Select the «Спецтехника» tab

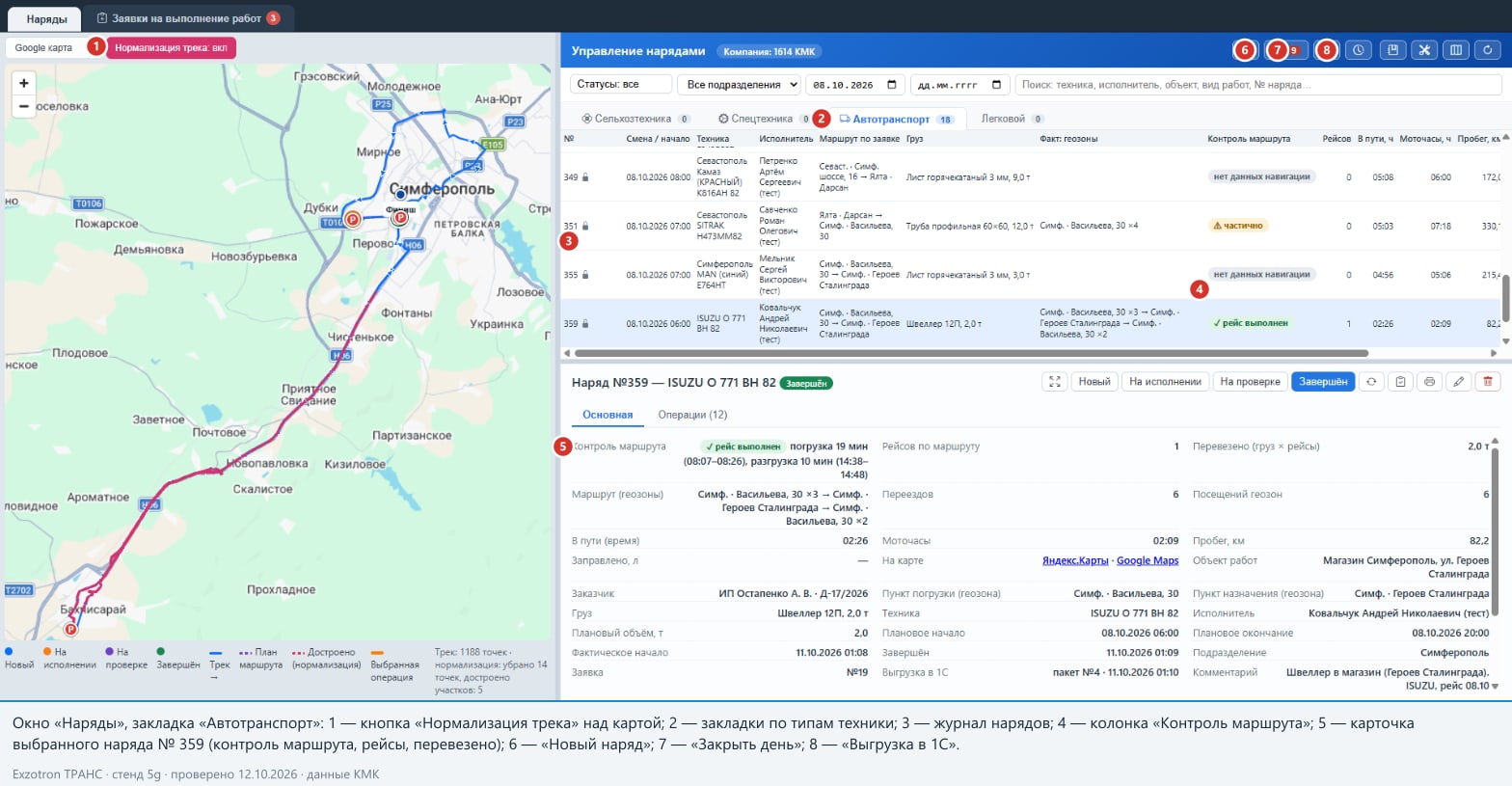click(x=764, y=119)
